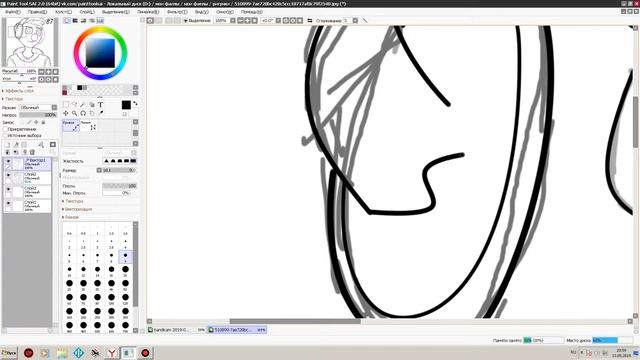Open the stabilizer value dropdown
Image resolution: width=640 pixels, height=360 pixels.
coord(355,20)
